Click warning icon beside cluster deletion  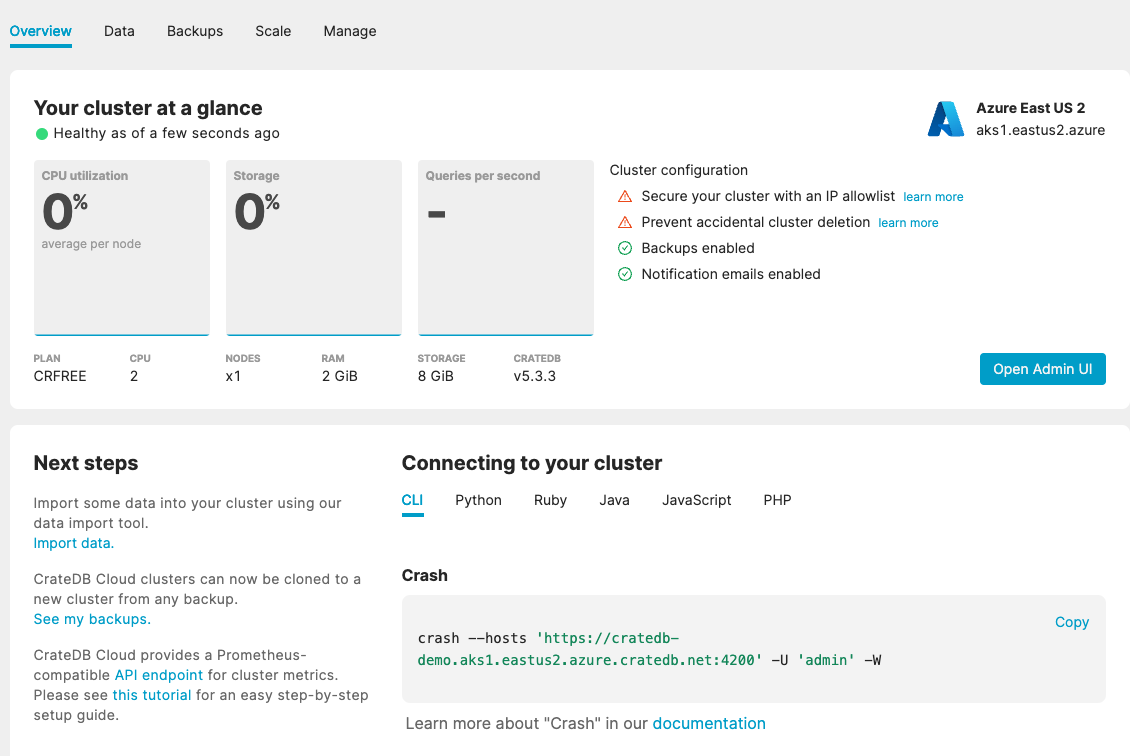point(625,223)
